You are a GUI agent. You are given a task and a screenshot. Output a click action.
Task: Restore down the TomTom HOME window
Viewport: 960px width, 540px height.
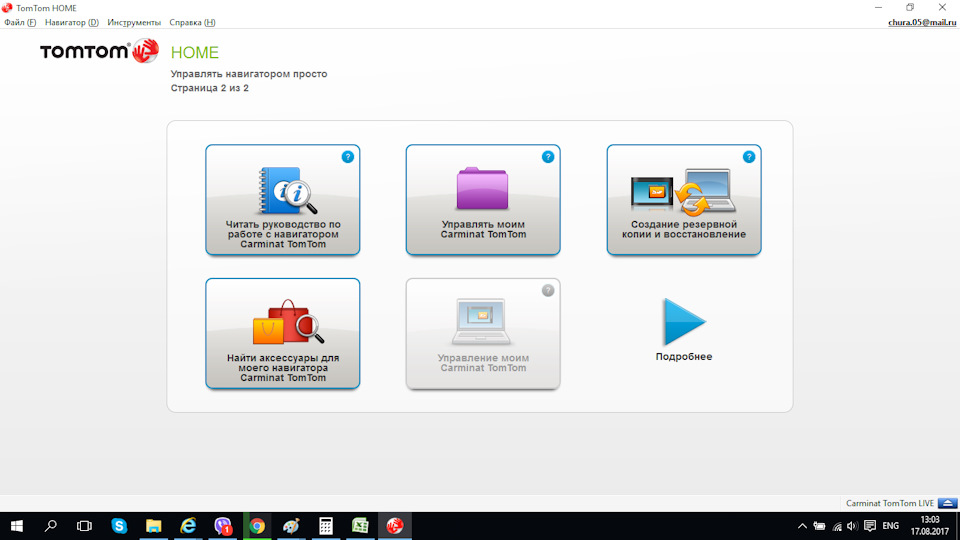(910, 7)
